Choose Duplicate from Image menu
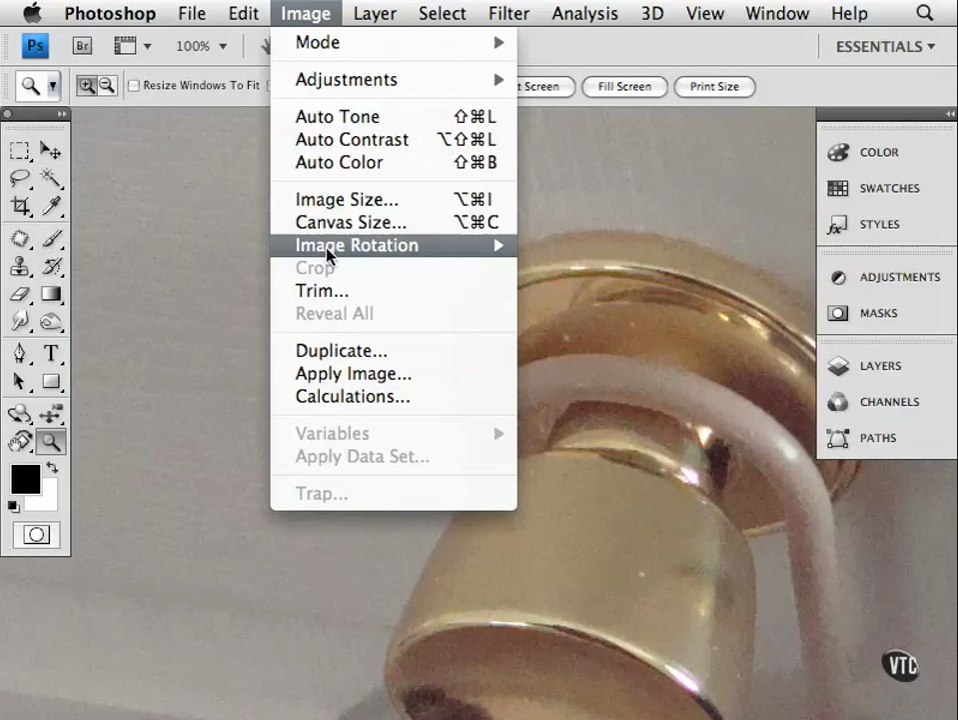 [394, 350]
